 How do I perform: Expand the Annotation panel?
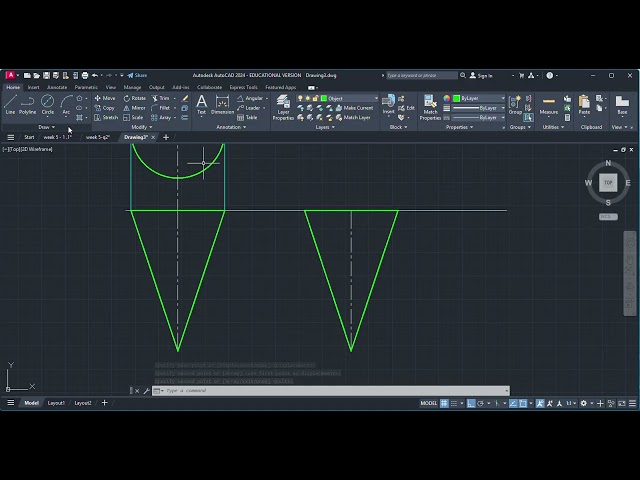(x=231, y=127)
